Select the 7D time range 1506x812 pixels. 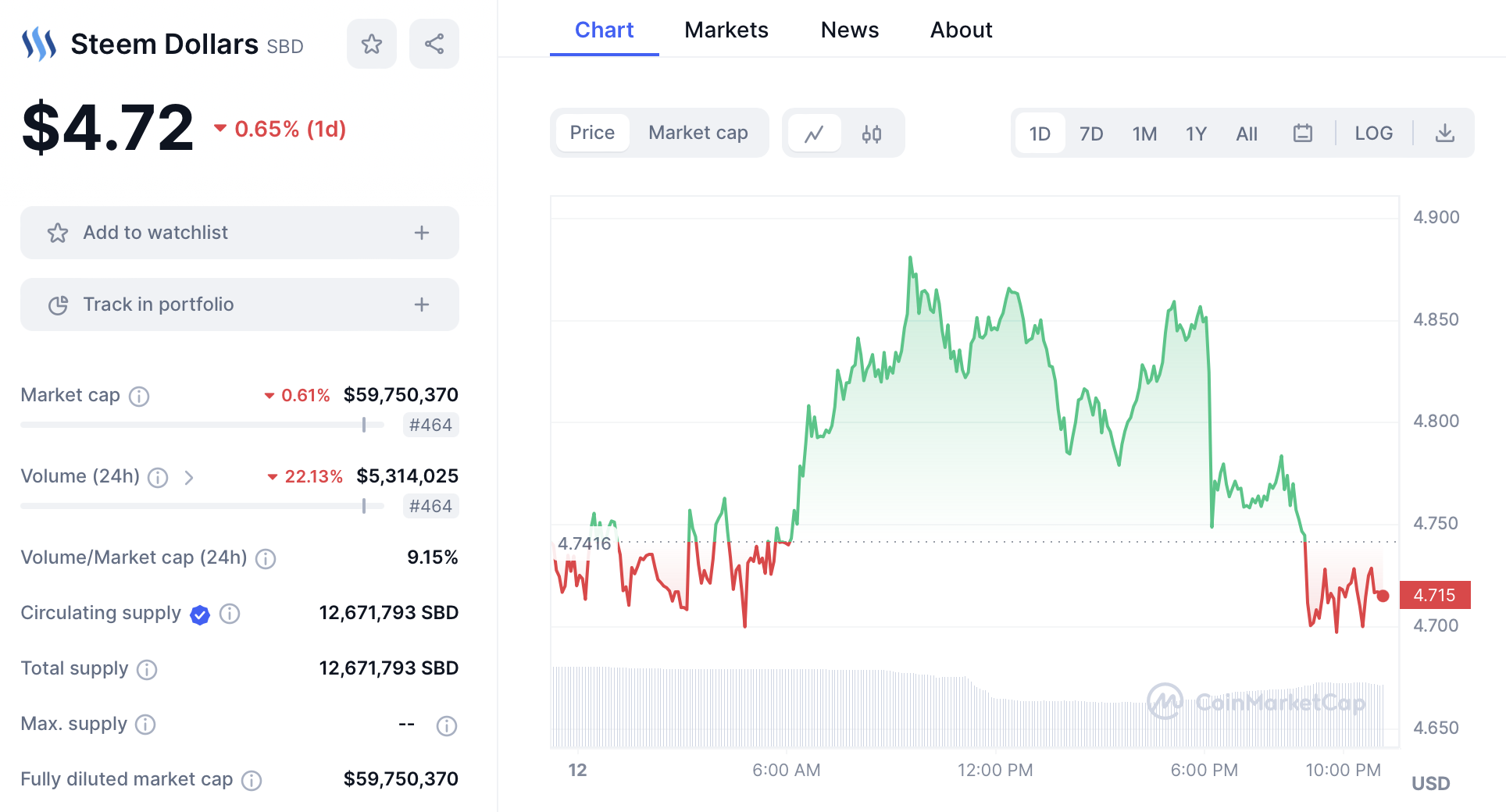click(1091, 134)
